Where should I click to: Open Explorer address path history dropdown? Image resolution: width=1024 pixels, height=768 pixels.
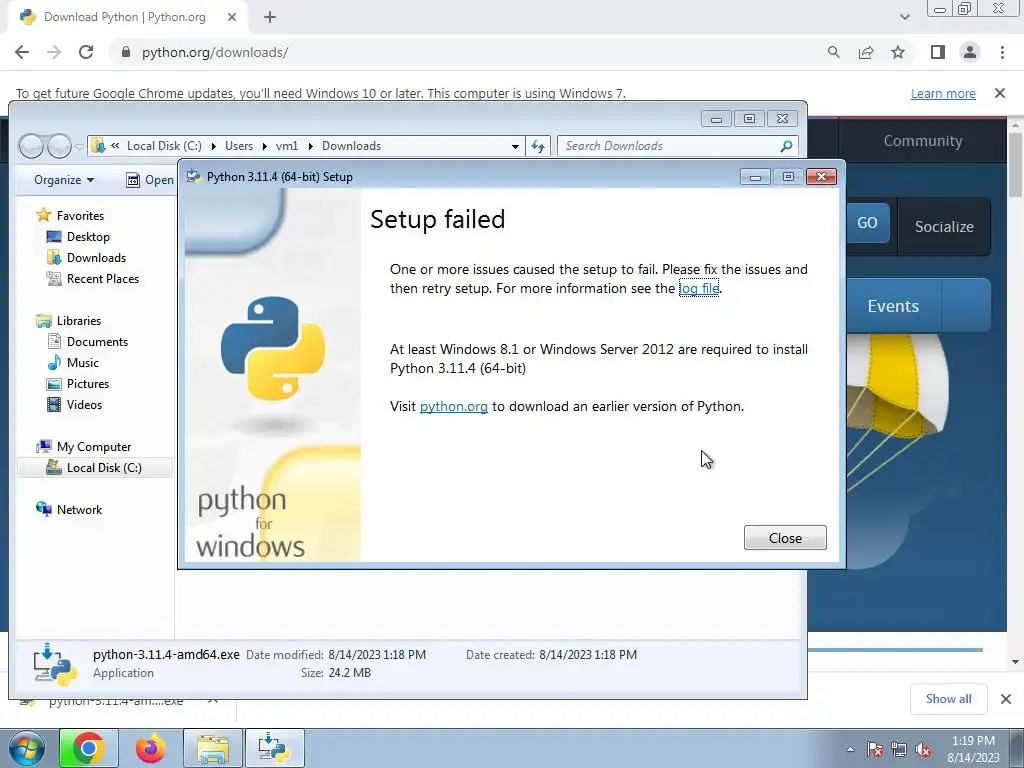click(515, 146)
